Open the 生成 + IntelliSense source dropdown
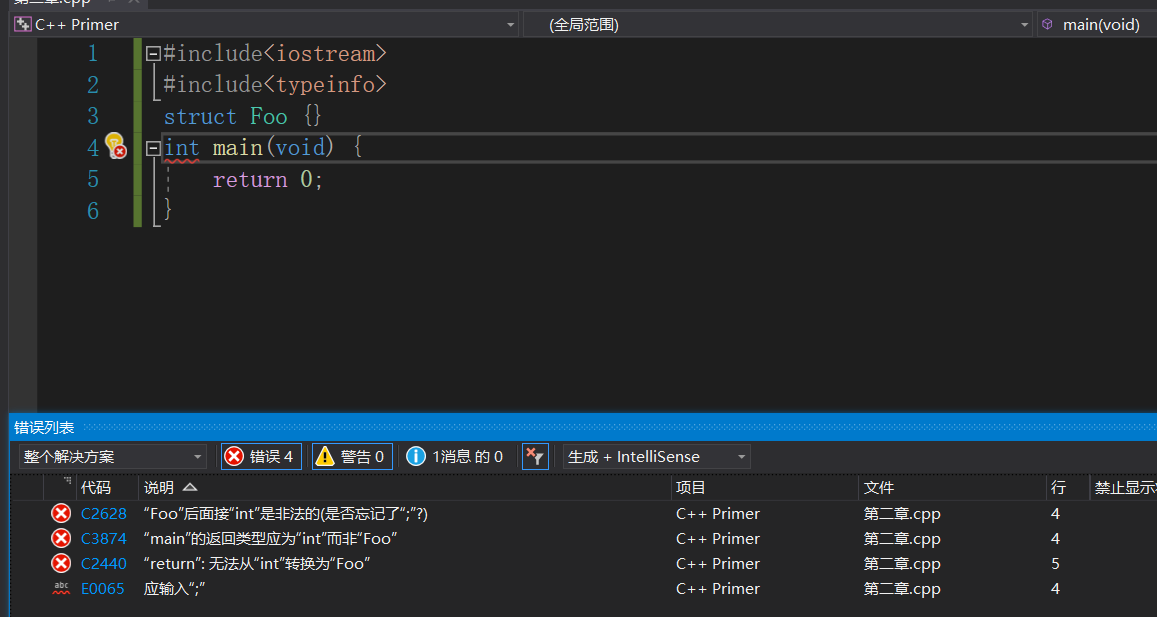Viewport: 1157px width, 617px height. [x=657, y=457]
